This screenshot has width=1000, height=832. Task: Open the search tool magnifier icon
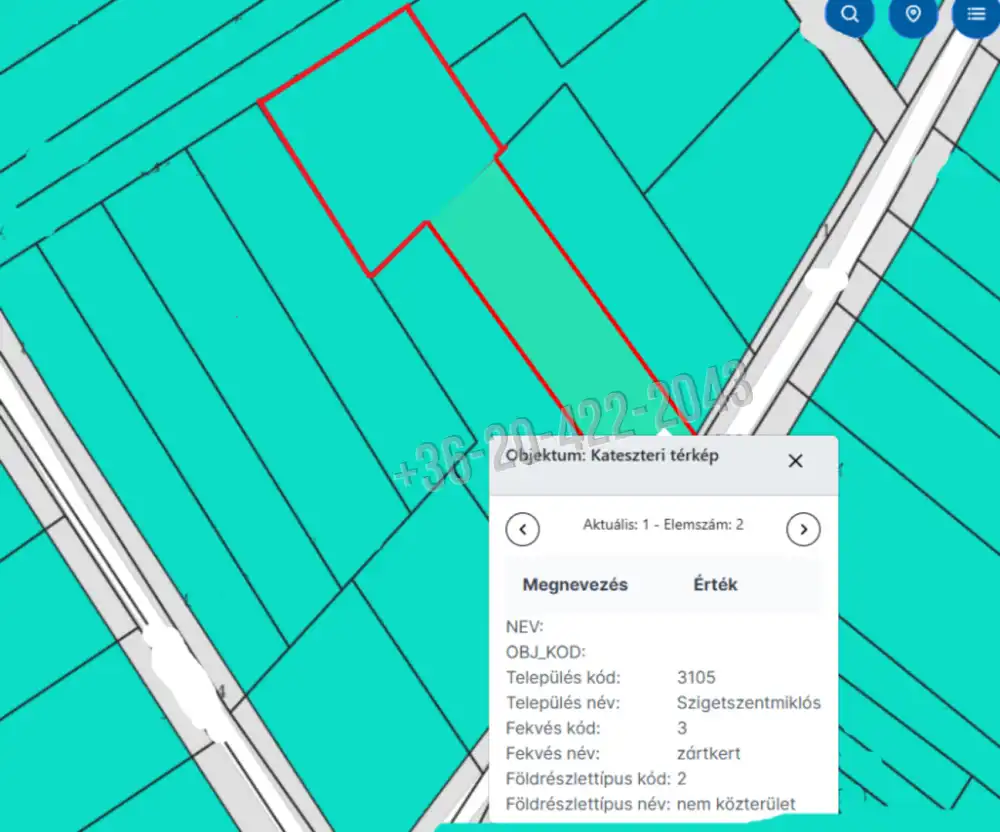850,14
